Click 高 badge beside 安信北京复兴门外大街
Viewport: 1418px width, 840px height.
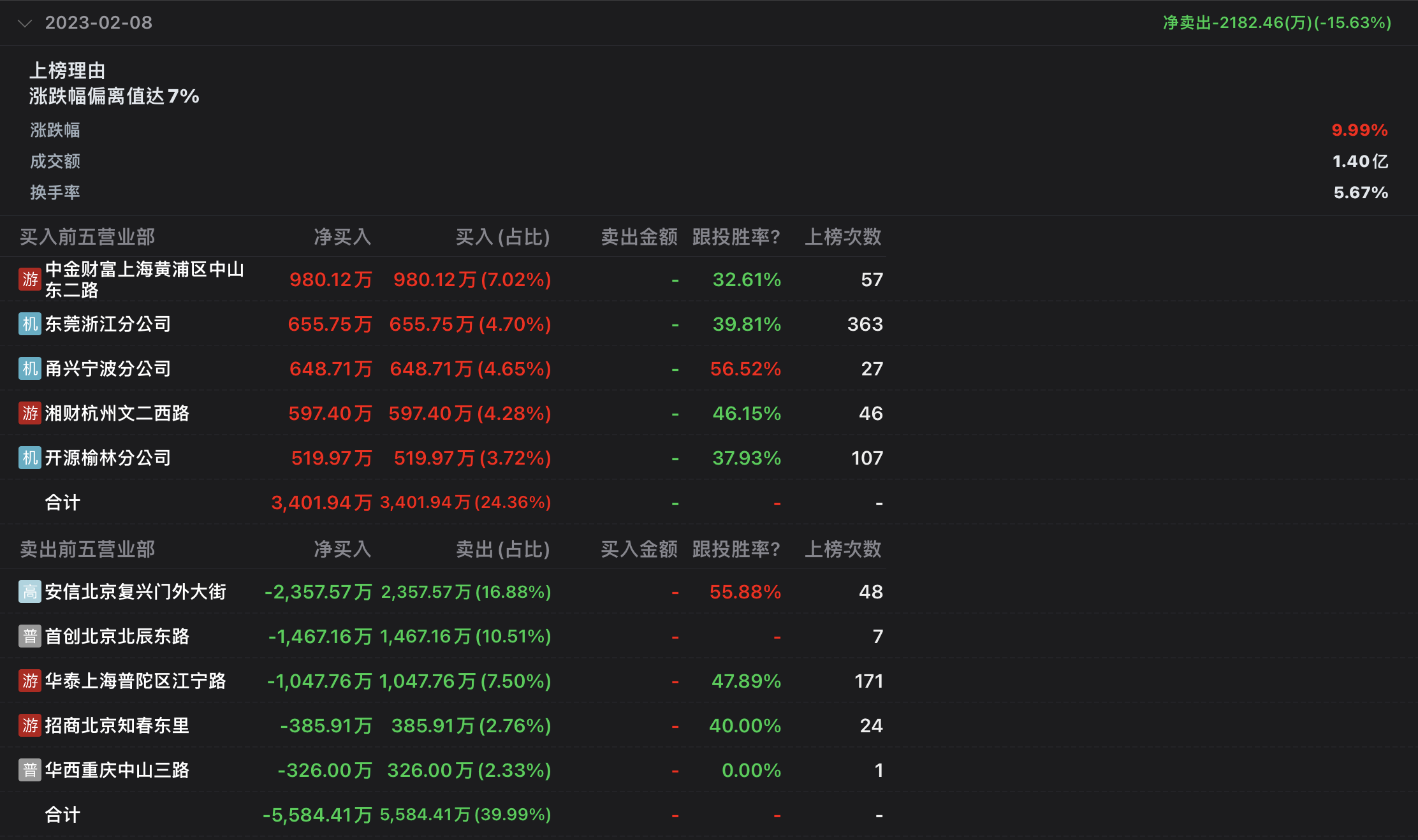click(30, 591)
